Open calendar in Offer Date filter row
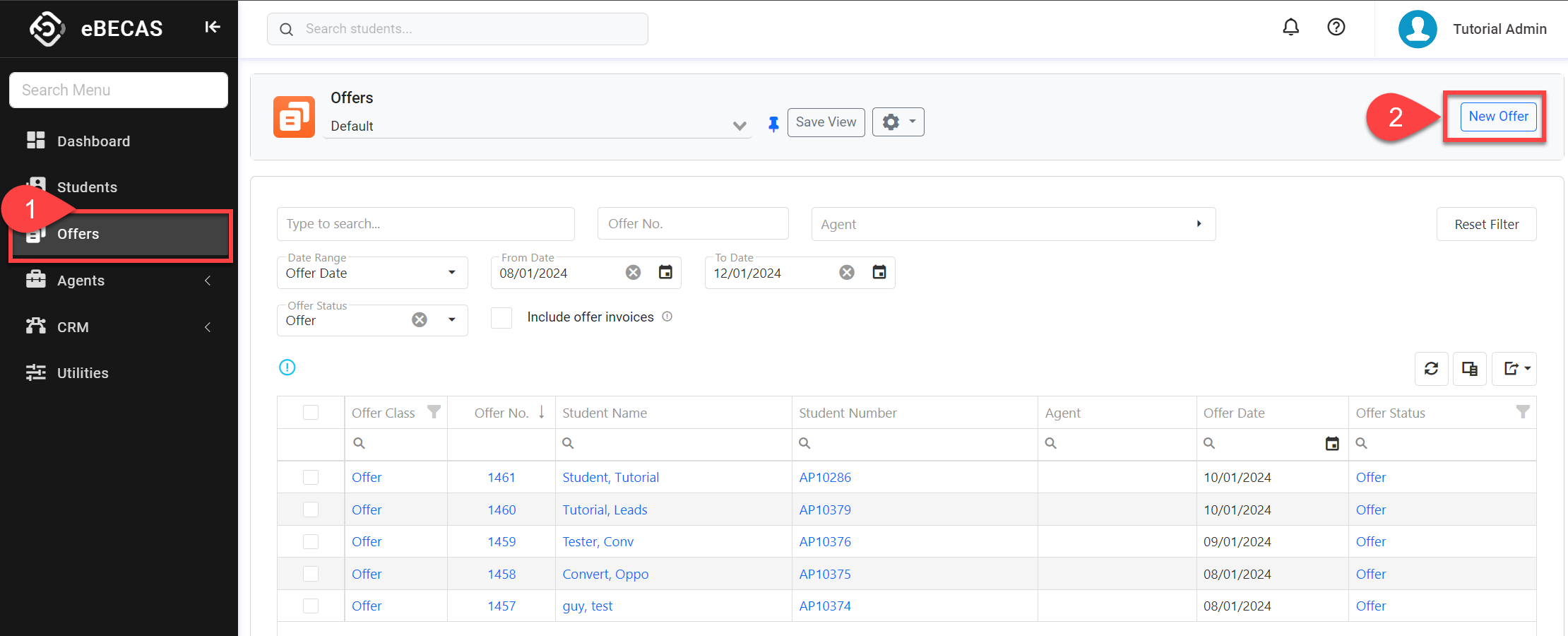 (x=1332, y=444)
